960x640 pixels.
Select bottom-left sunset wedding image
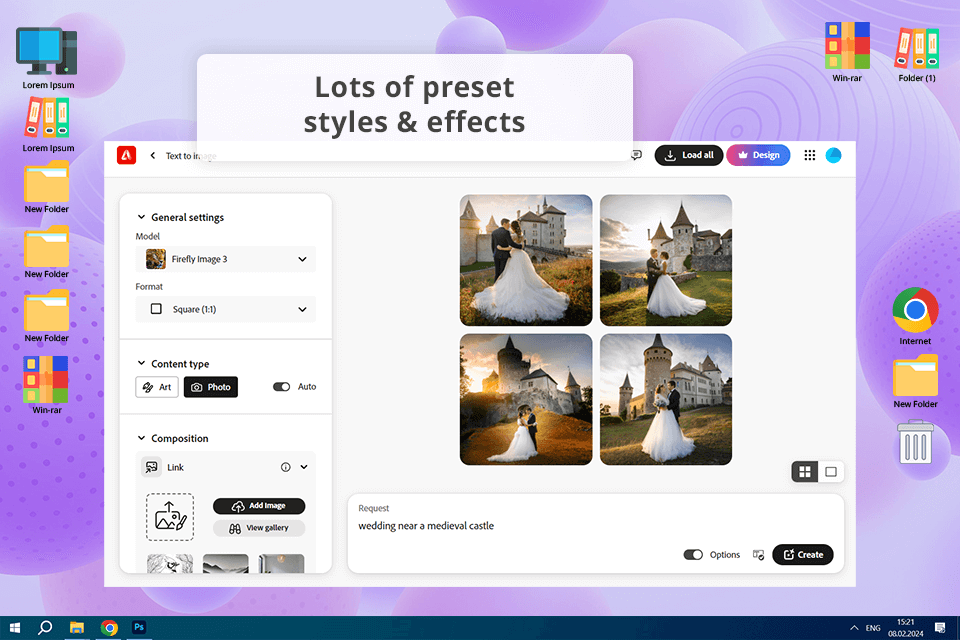coord(526,399)
